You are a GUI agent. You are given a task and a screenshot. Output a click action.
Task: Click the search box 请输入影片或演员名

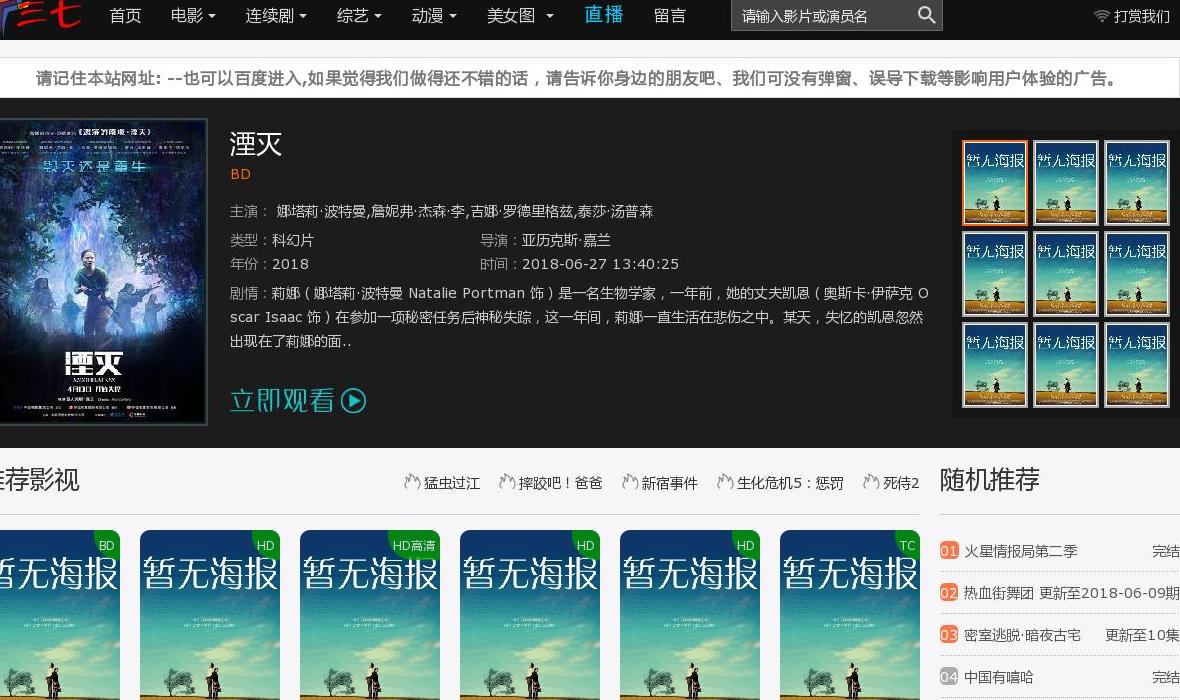tap(823, 16)
